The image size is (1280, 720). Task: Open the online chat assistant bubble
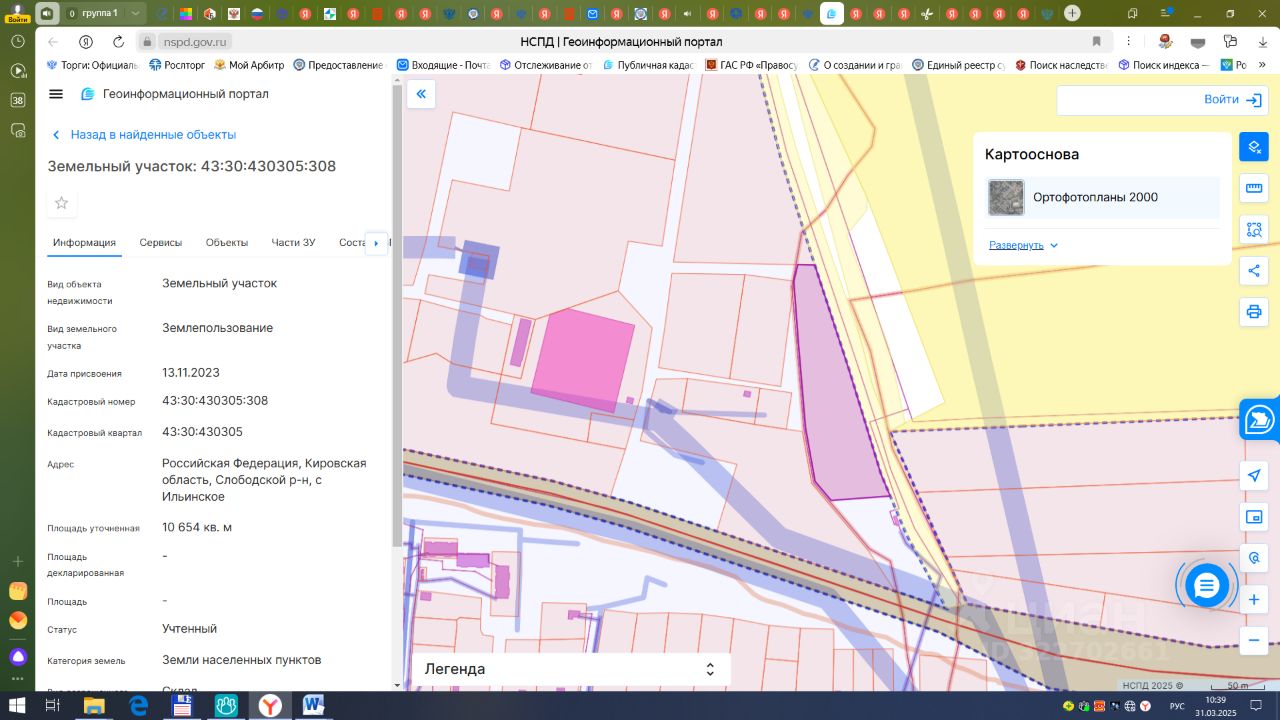coord(1207,586)
